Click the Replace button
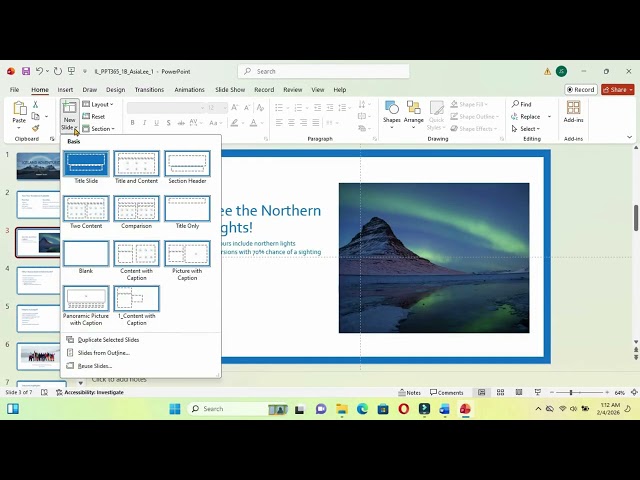This screenshot has height=480, width=640. coord(526,117)
